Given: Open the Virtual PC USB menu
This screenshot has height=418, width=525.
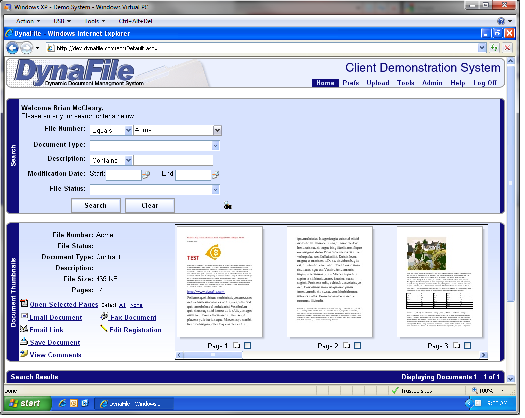Looking at the screenshot, I should pyautogui.click(x=62, y=21).
